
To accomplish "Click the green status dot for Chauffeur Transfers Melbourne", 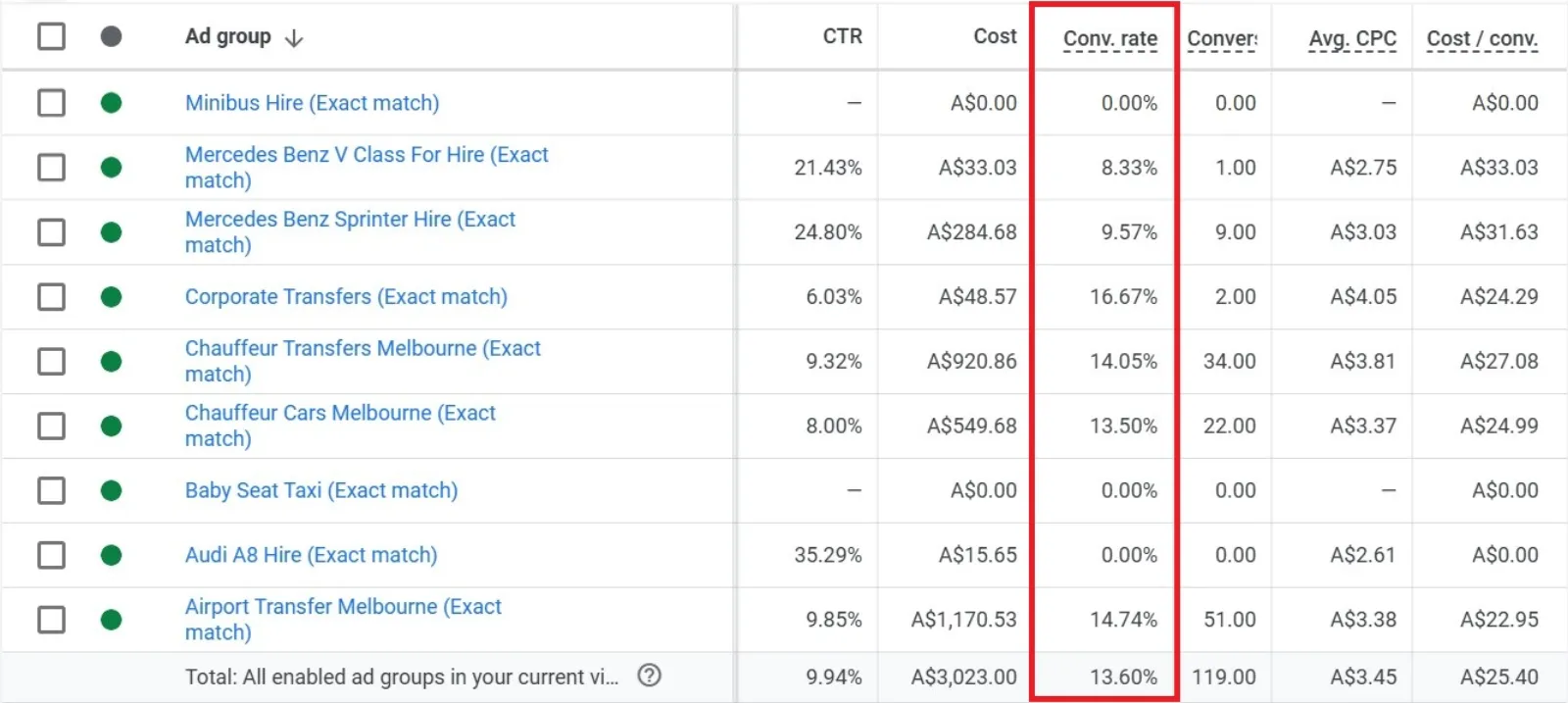I will coord(111,362).
